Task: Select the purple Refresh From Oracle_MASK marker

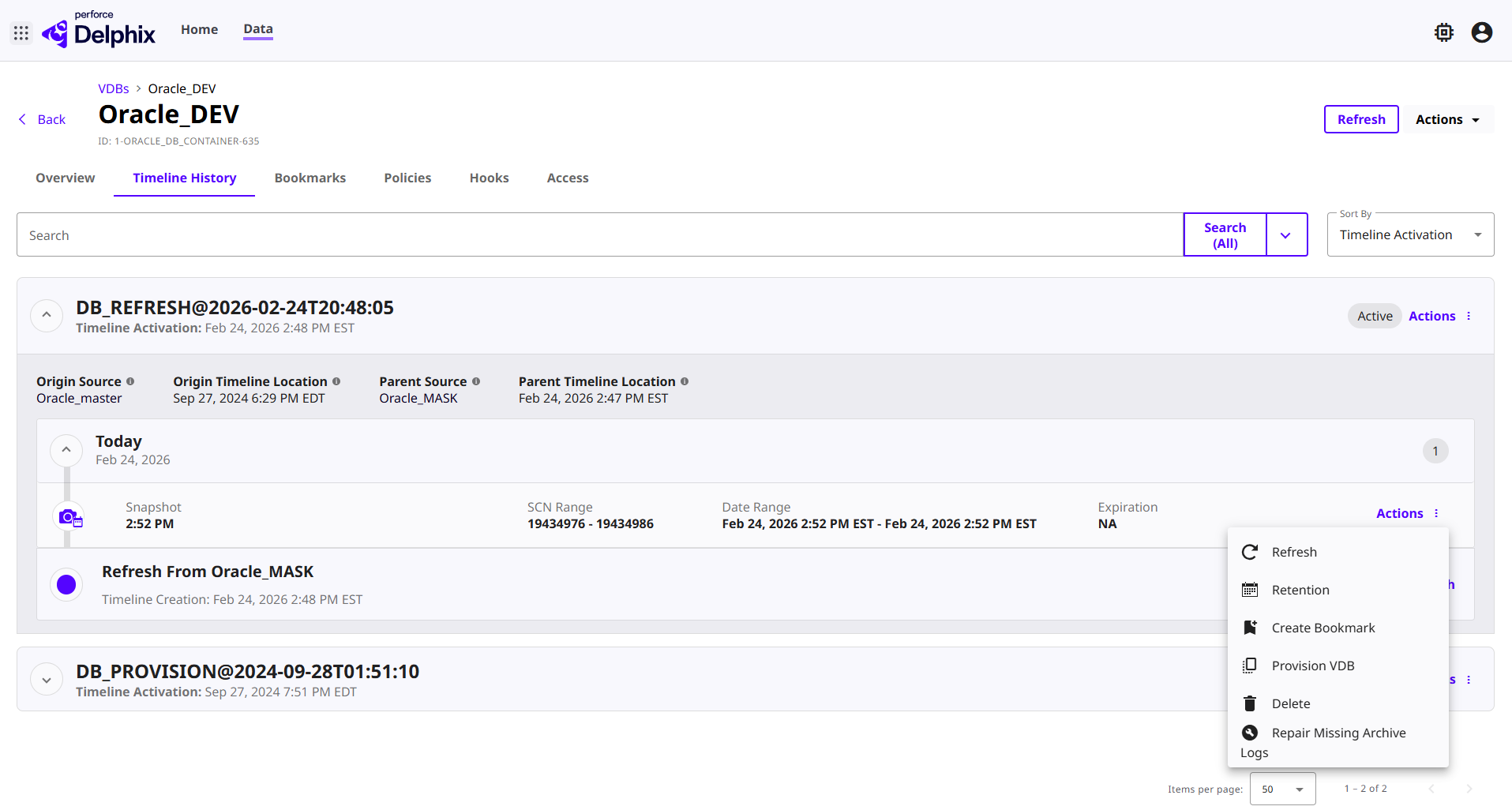Action: pos(66,584)
